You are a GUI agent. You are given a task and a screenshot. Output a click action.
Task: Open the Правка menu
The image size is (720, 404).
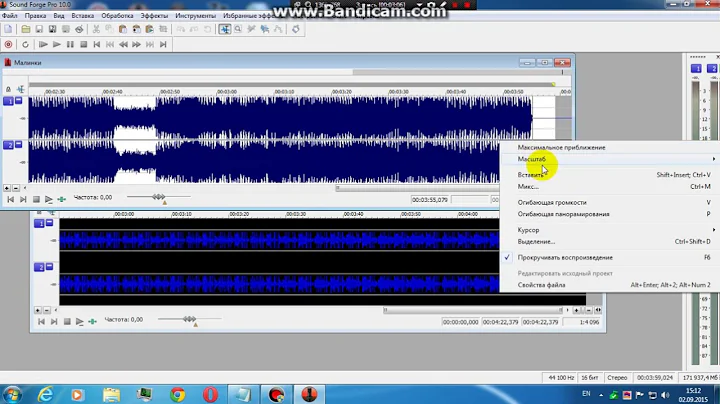click(35, 16)
